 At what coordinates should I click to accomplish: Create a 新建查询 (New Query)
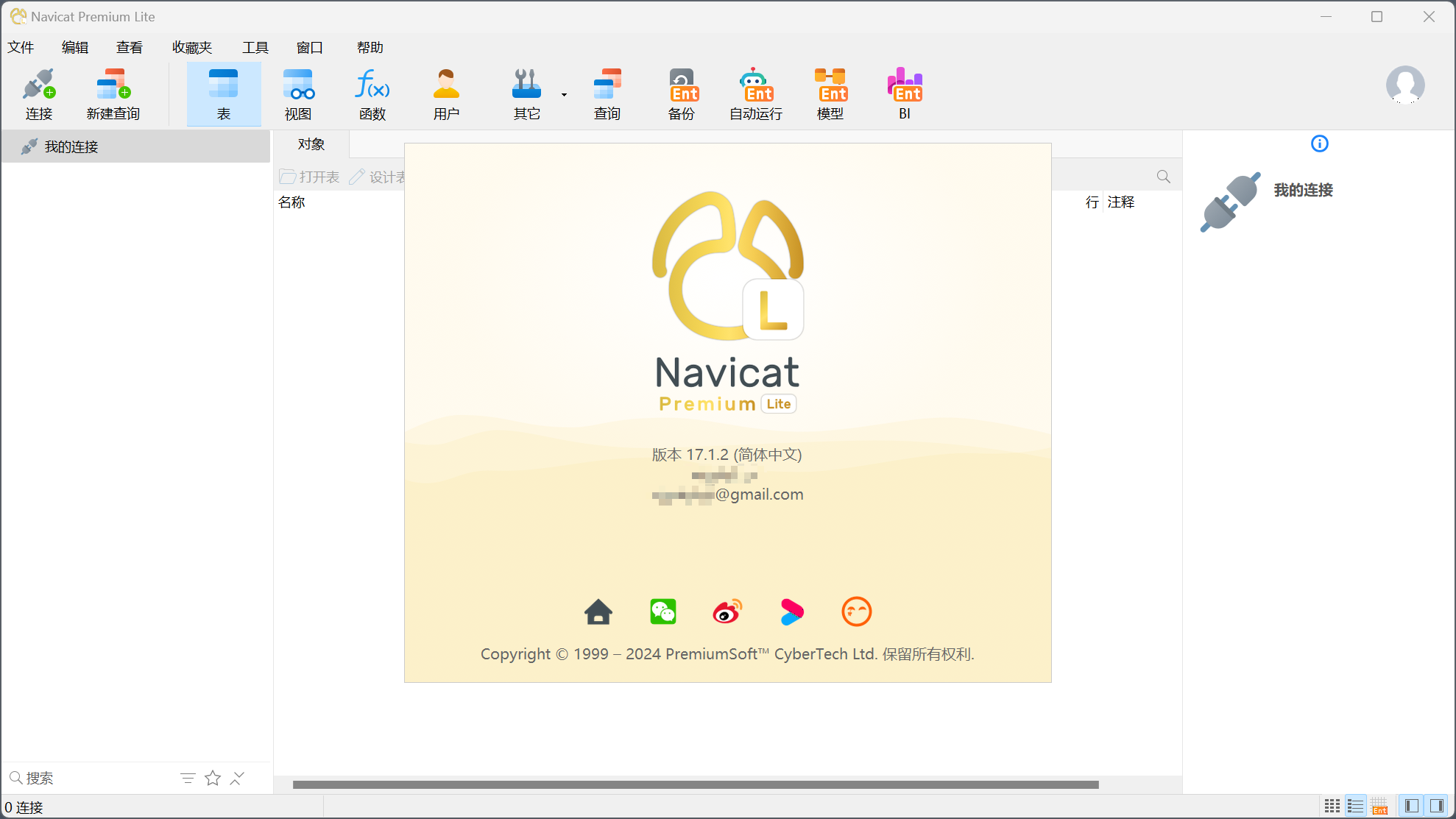coord(112,92)
